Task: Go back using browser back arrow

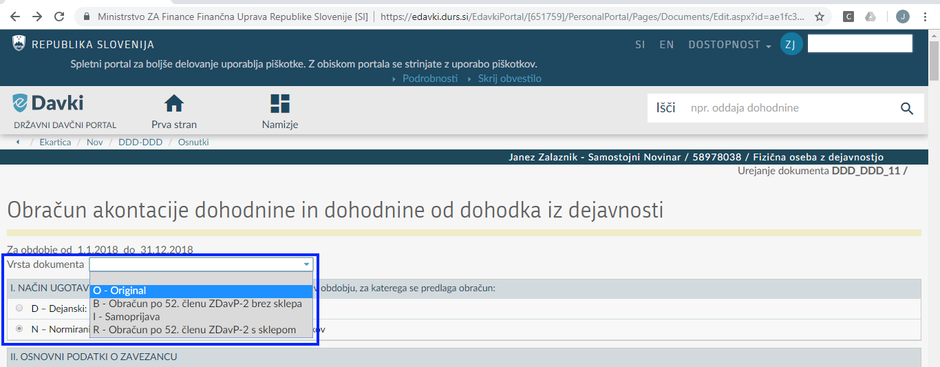Action: click(x=16, y=16)
